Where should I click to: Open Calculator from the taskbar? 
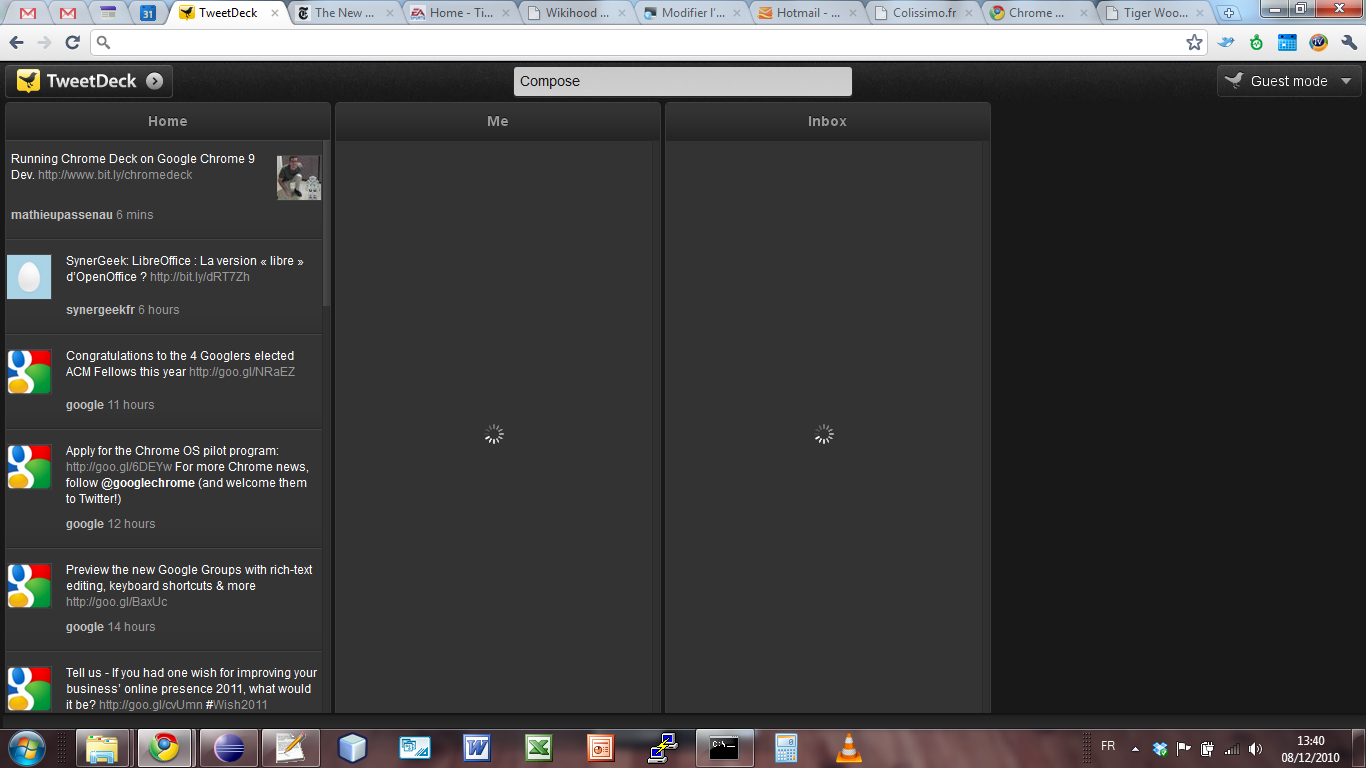(787, 748)
